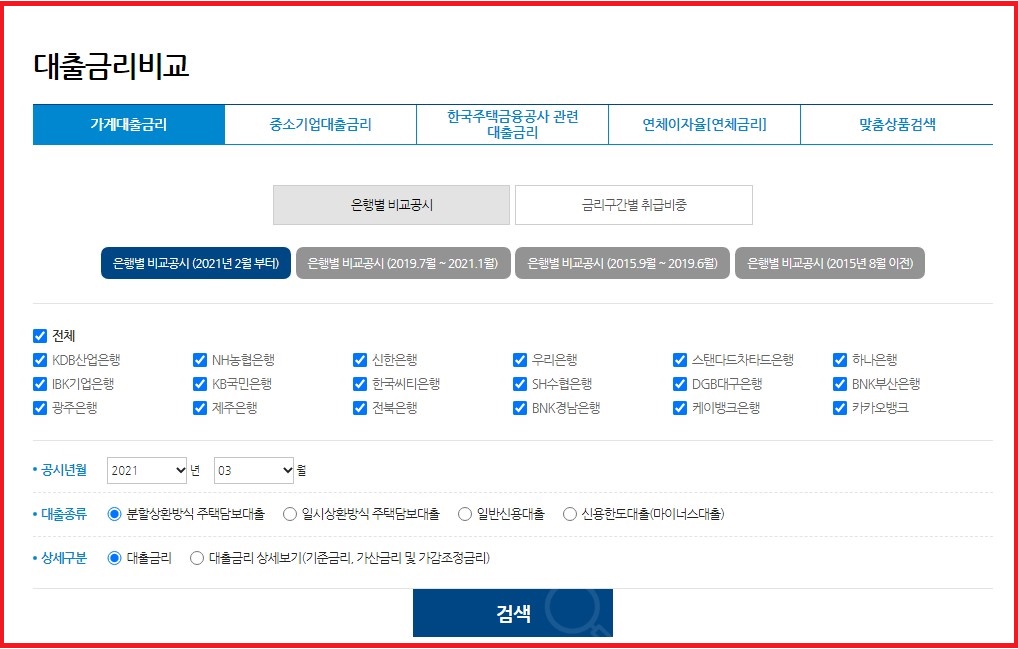
Task: Click the 검색 search button
Action: point(513,613)
